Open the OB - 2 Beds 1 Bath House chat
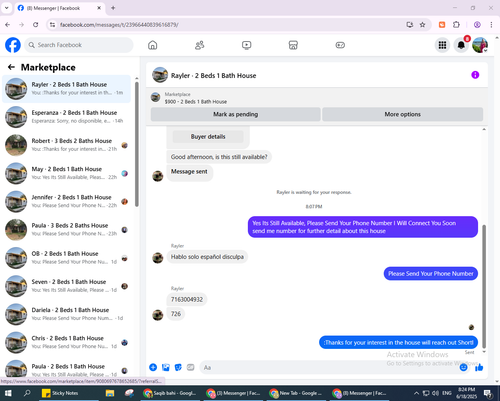This screenshot has height=401, width=500. click(66, 258)
